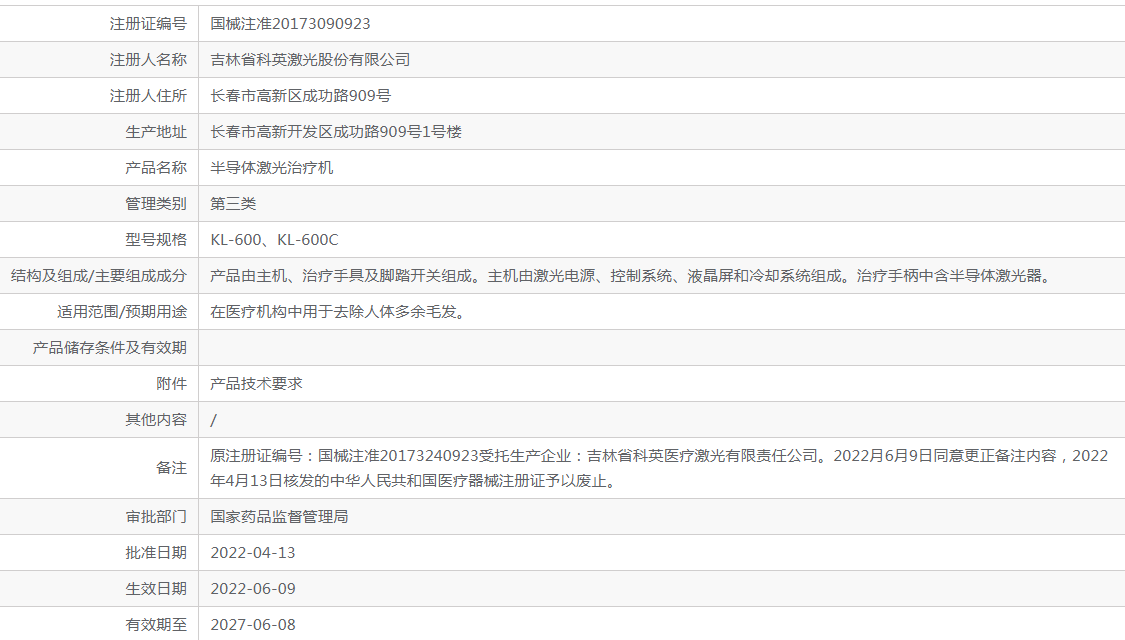Click the effective date 2022-06-09
The width and height of the screenshot is (1125, 640).
pyautogui.click(x=253, y=589)
